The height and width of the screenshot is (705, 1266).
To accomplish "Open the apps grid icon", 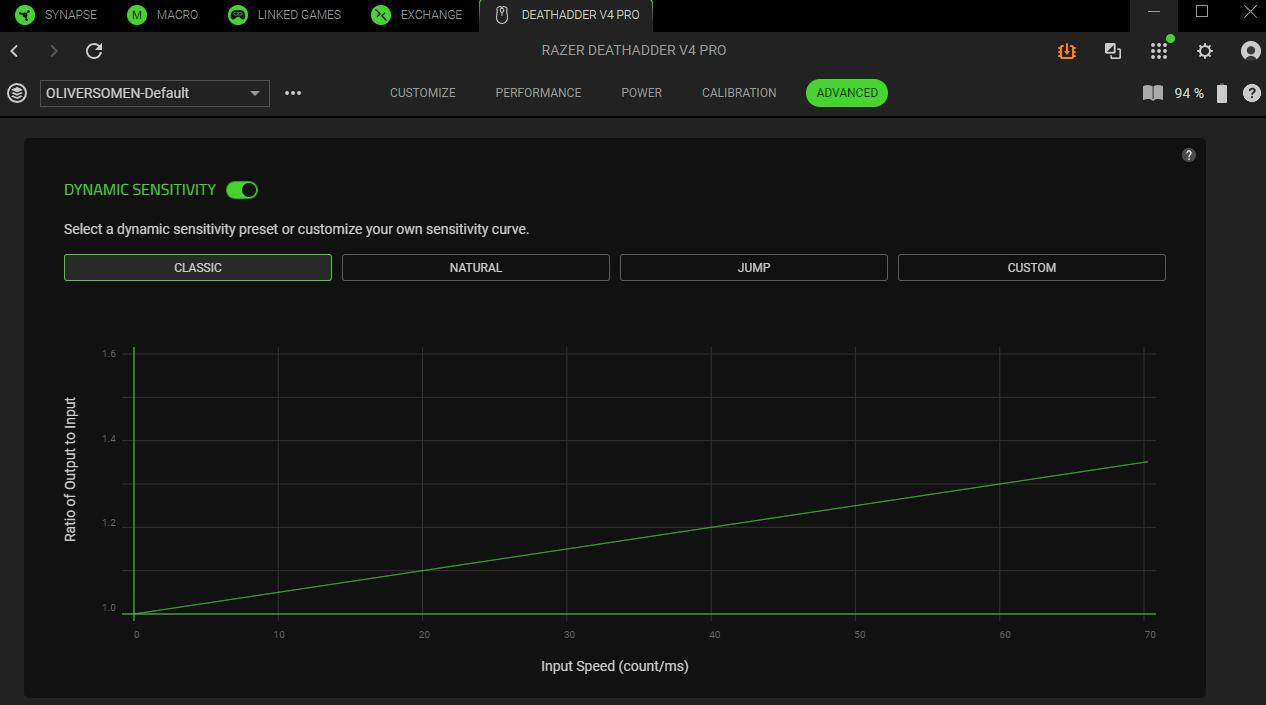I will [x=1158, y=51].
